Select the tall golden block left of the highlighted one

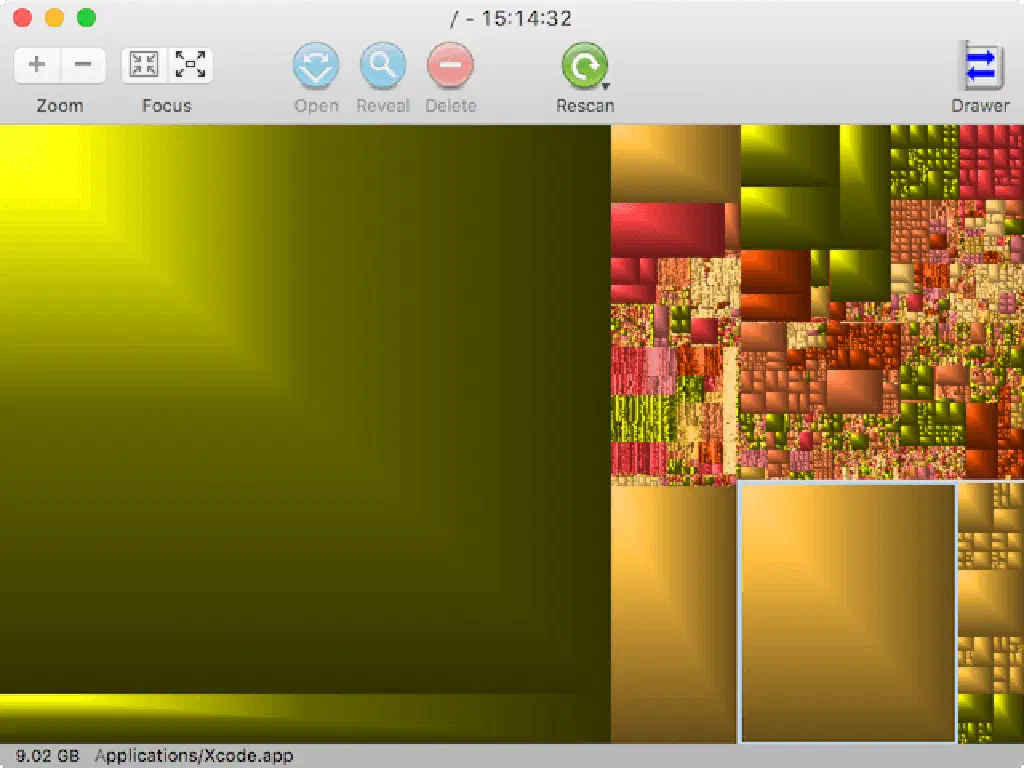673,614
